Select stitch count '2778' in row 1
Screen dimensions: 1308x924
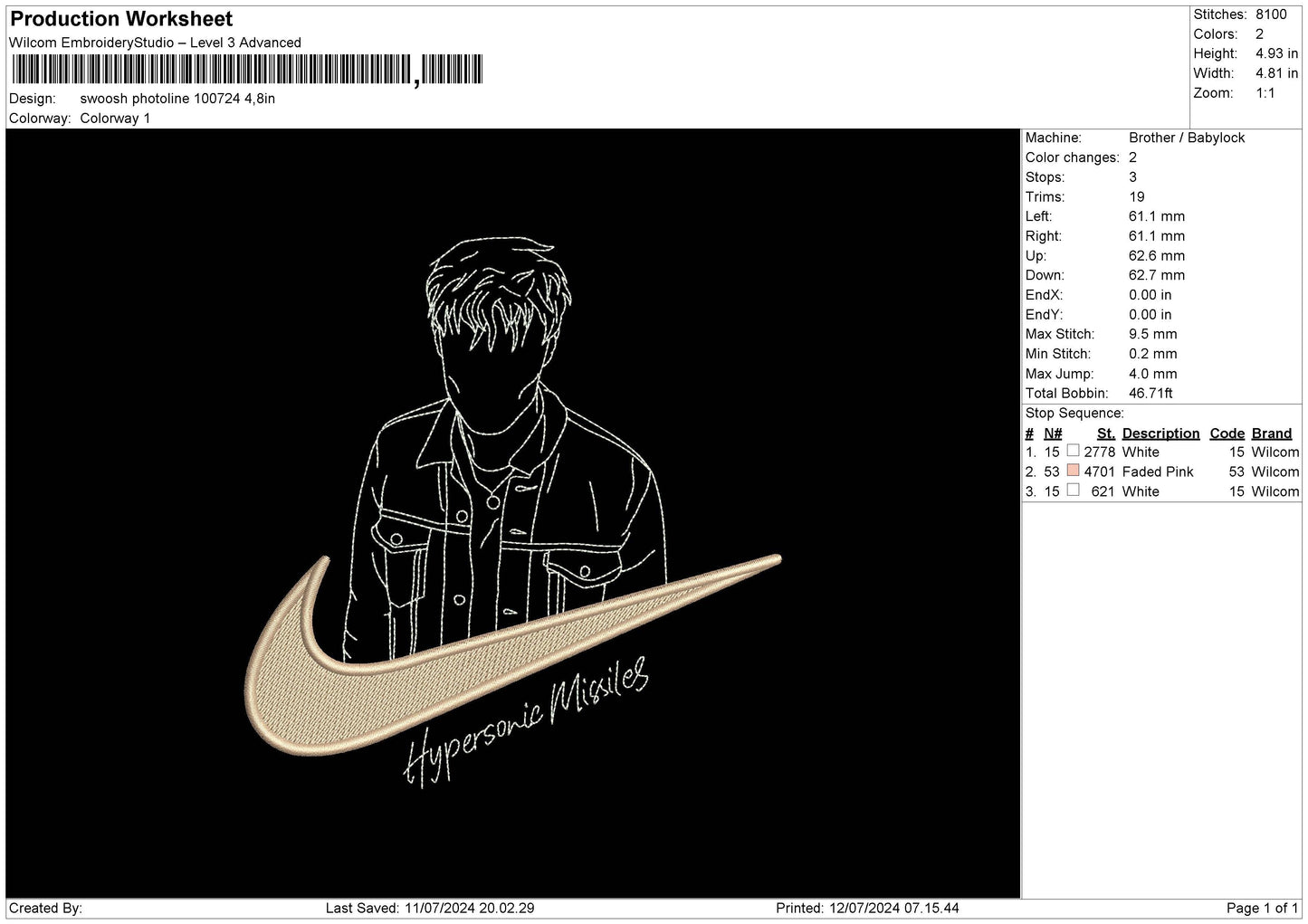click(1100, 452)
